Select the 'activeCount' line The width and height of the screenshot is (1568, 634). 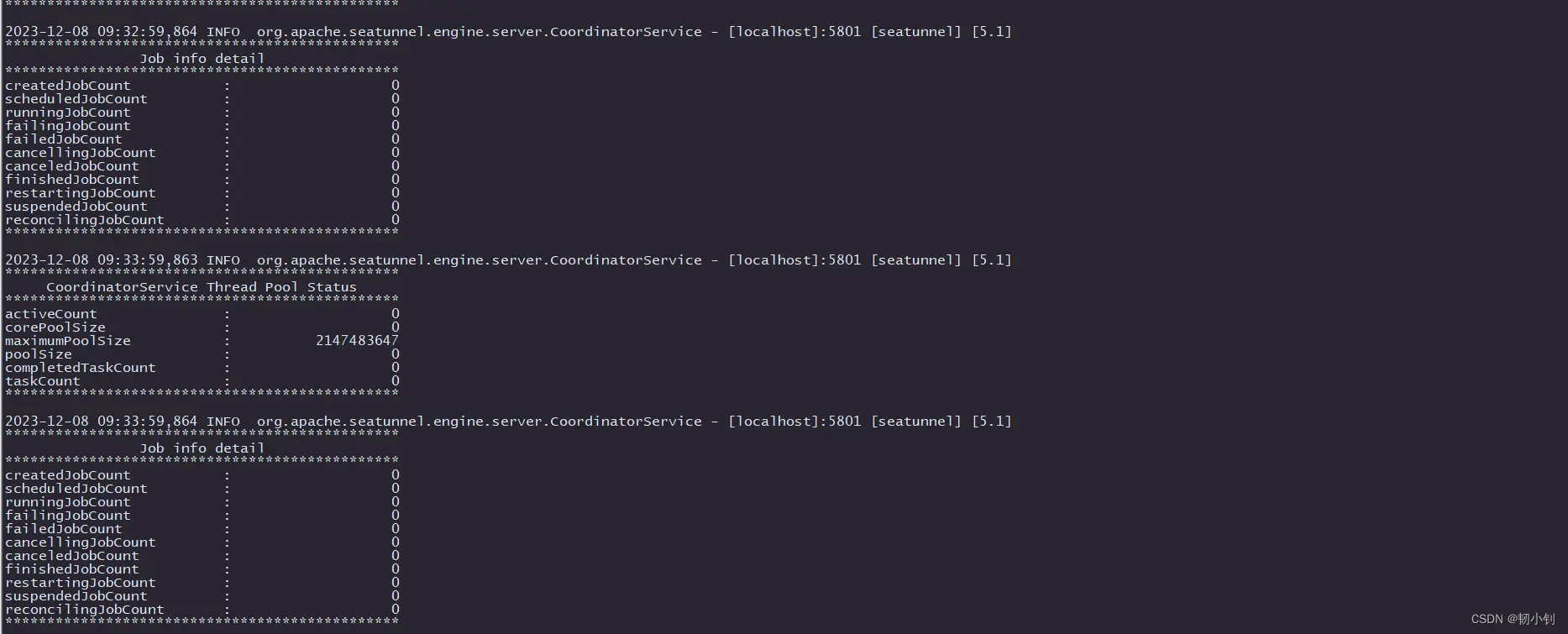point(202,314)
